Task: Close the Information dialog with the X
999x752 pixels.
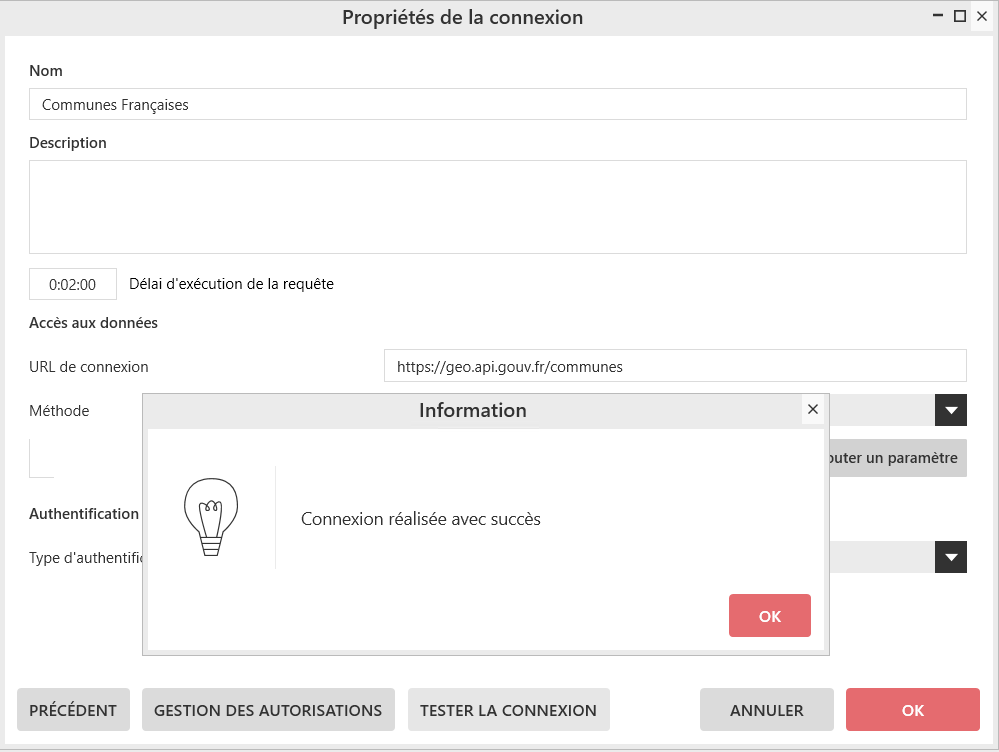Action: (812, 410)
